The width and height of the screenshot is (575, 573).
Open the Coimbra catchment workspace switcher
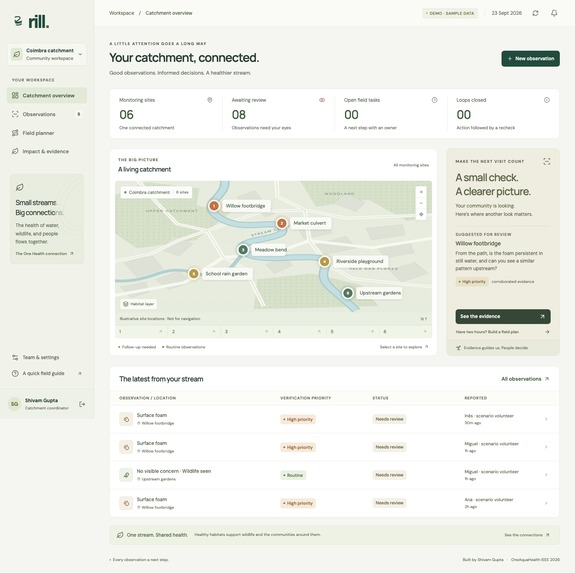coord(47,54)
